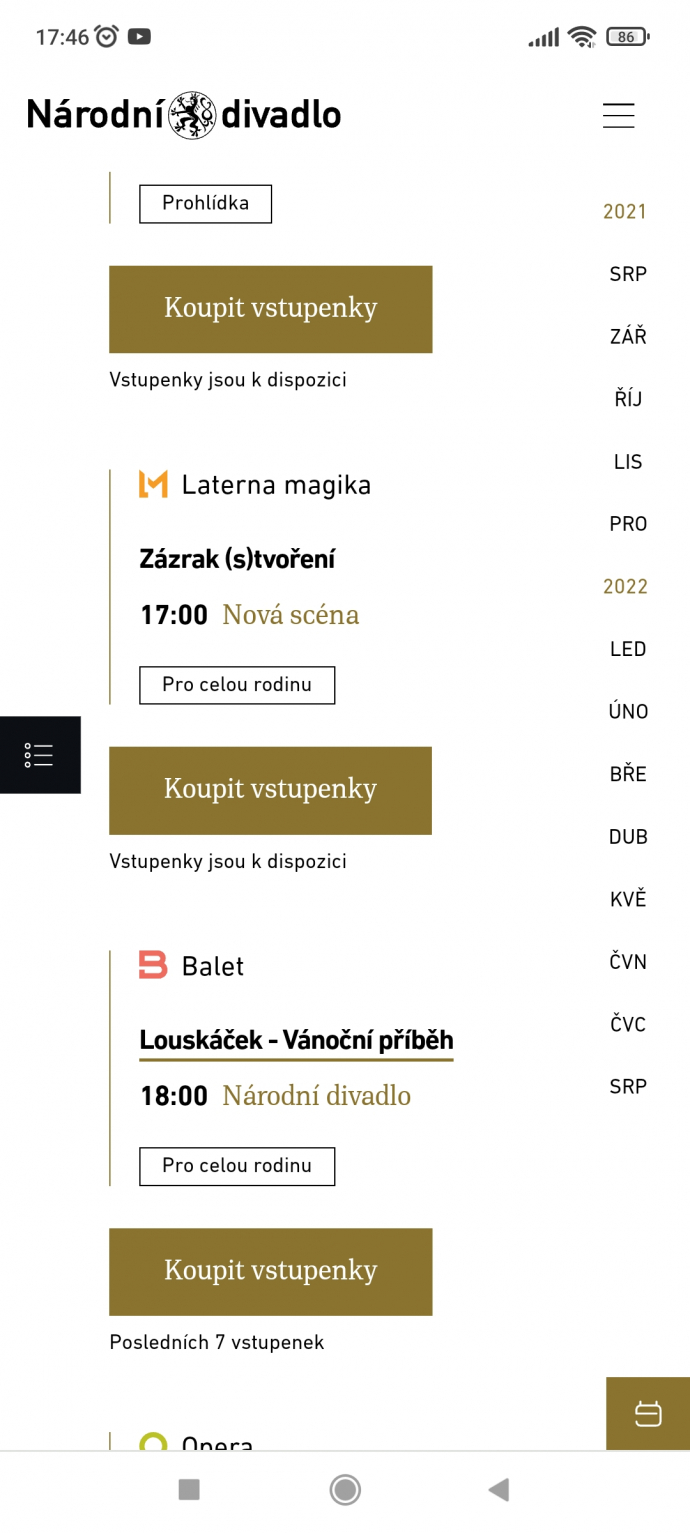Open the hamburger menu
This screenshot has height=1533, width=690.
618,115
